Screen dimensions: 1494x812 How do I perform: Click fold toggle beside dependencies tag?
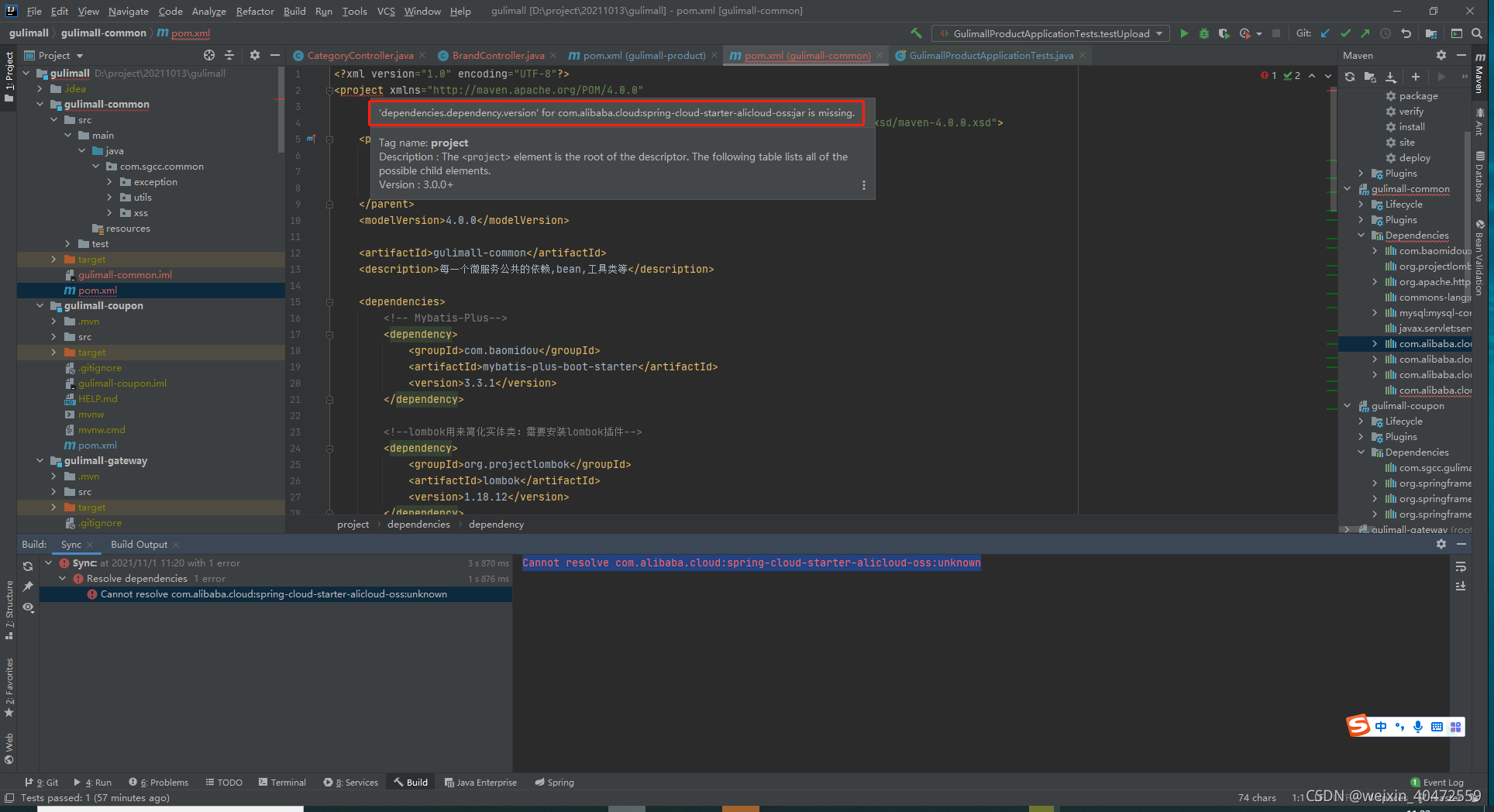(x=329, y=302)
